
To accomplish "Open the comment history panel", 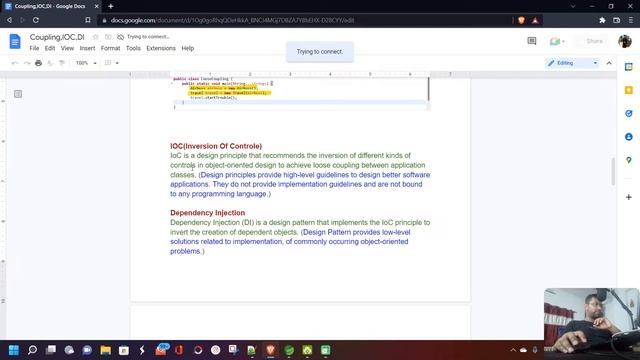I will pos(531,41).
